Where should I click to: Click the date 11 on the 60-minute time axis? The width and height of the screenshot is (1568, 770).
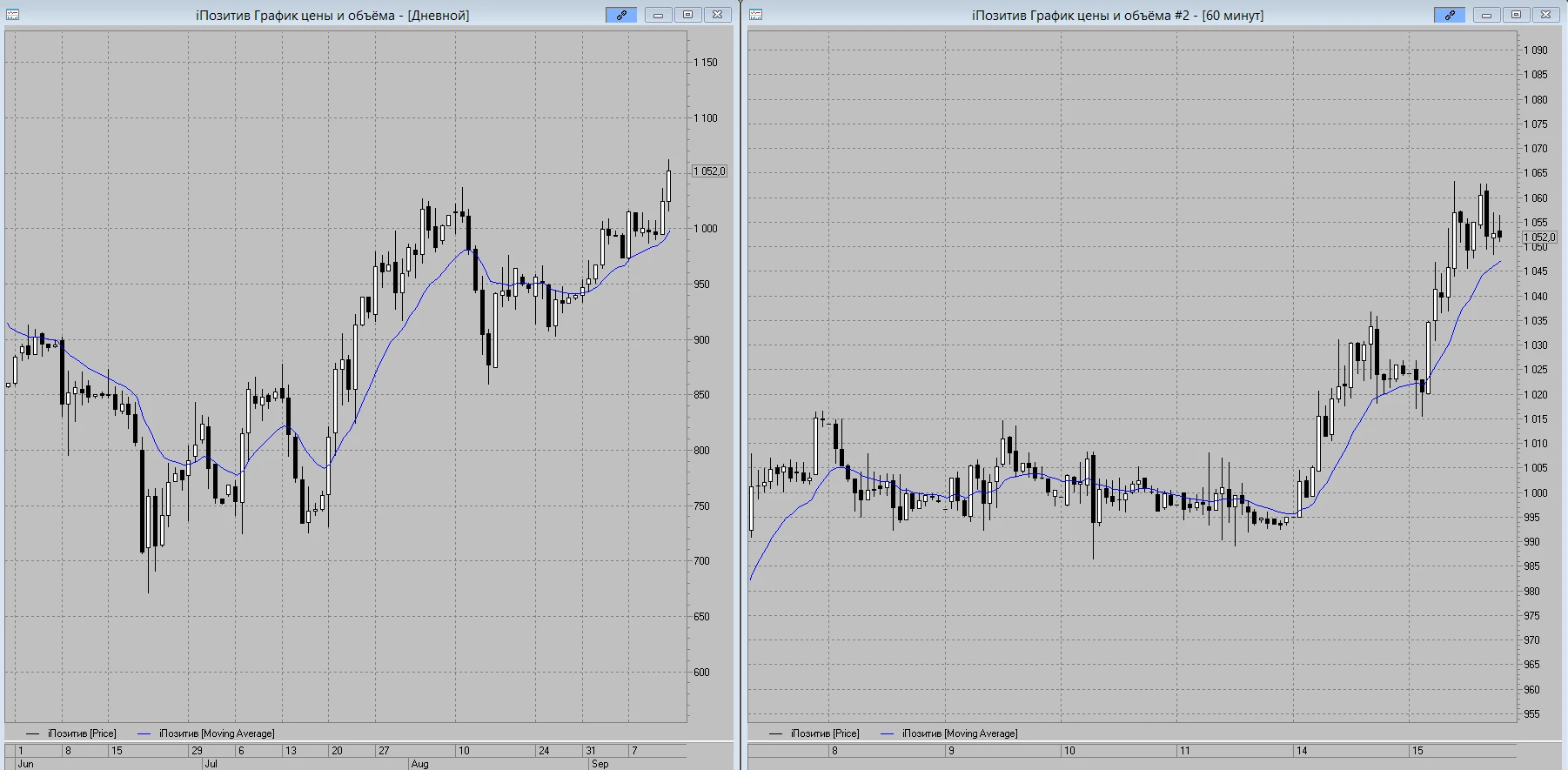click(x=1184, y=751)
